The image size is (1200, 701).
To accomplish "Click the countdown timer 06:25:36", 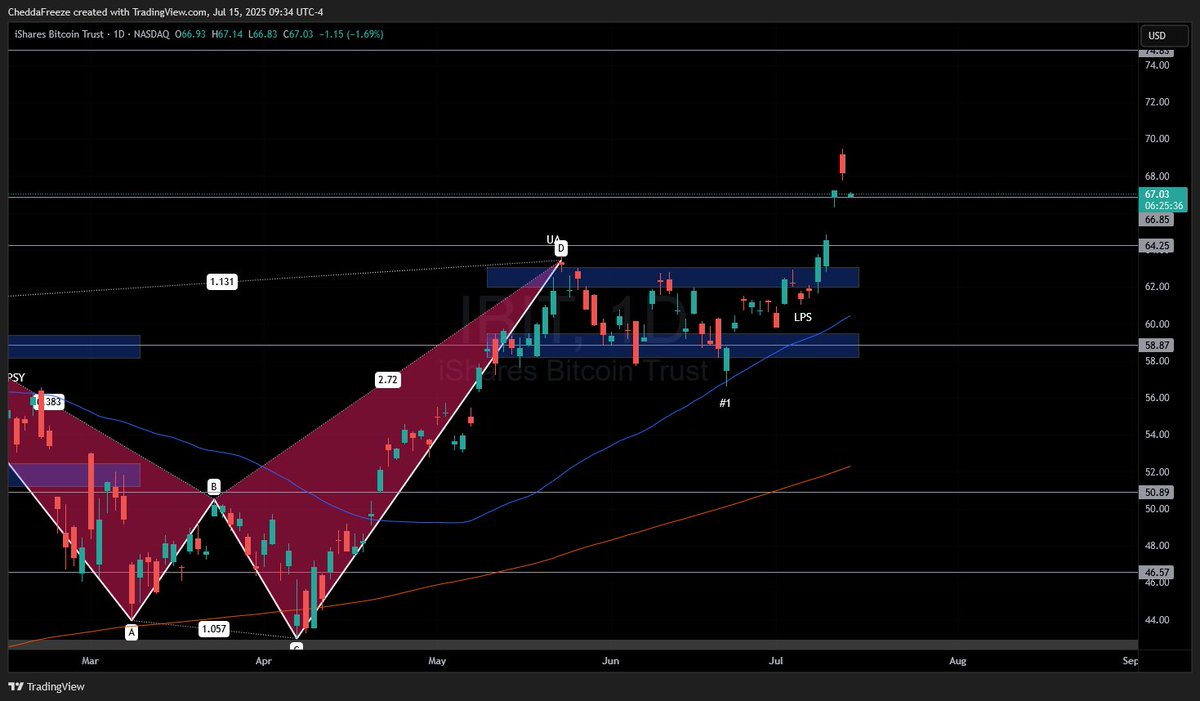I will [1163, 206].
